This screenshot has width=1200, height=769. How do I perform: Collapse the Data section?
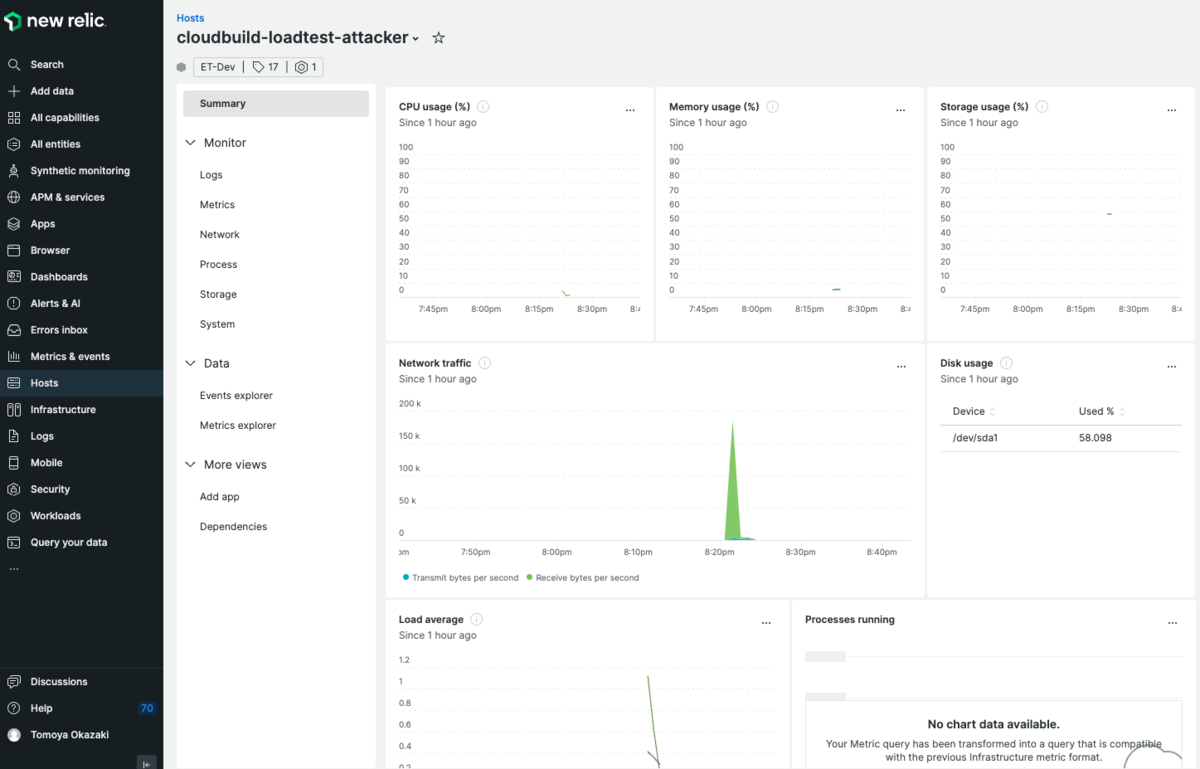(190, 364)
